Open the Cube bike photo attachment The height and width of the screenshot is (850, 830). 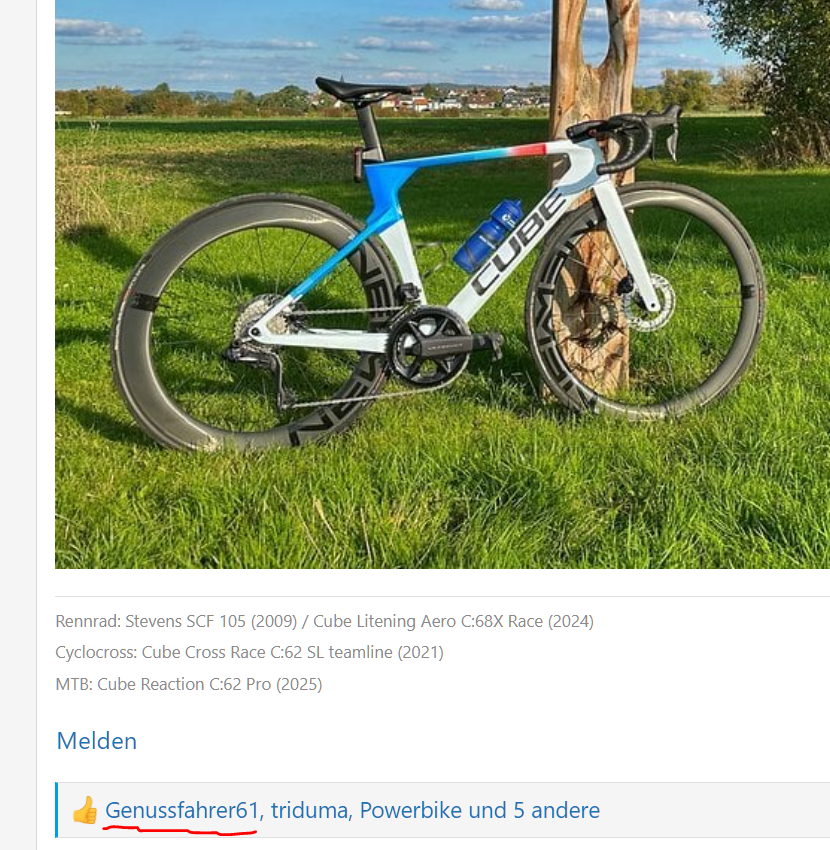pos(442,284)
